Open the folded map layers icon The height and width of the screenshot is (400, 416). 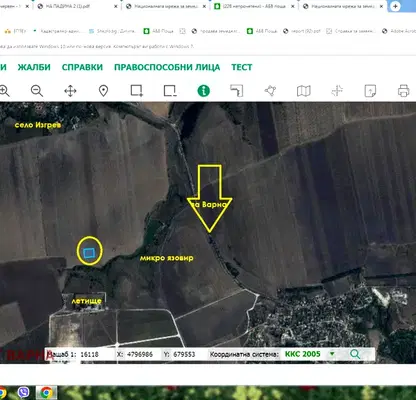point(304,91)
